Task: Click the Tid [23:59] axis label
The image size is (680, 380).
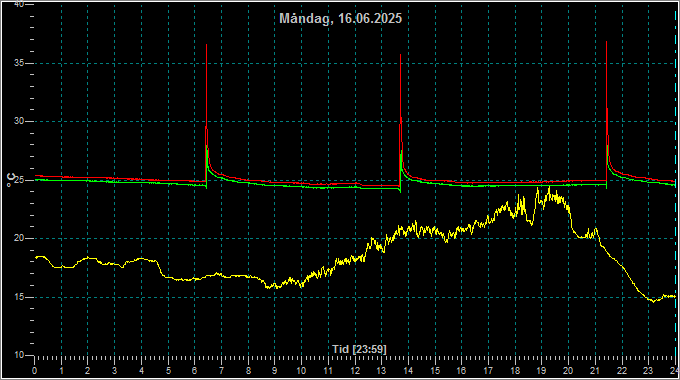Action: [x=359, y=349]
